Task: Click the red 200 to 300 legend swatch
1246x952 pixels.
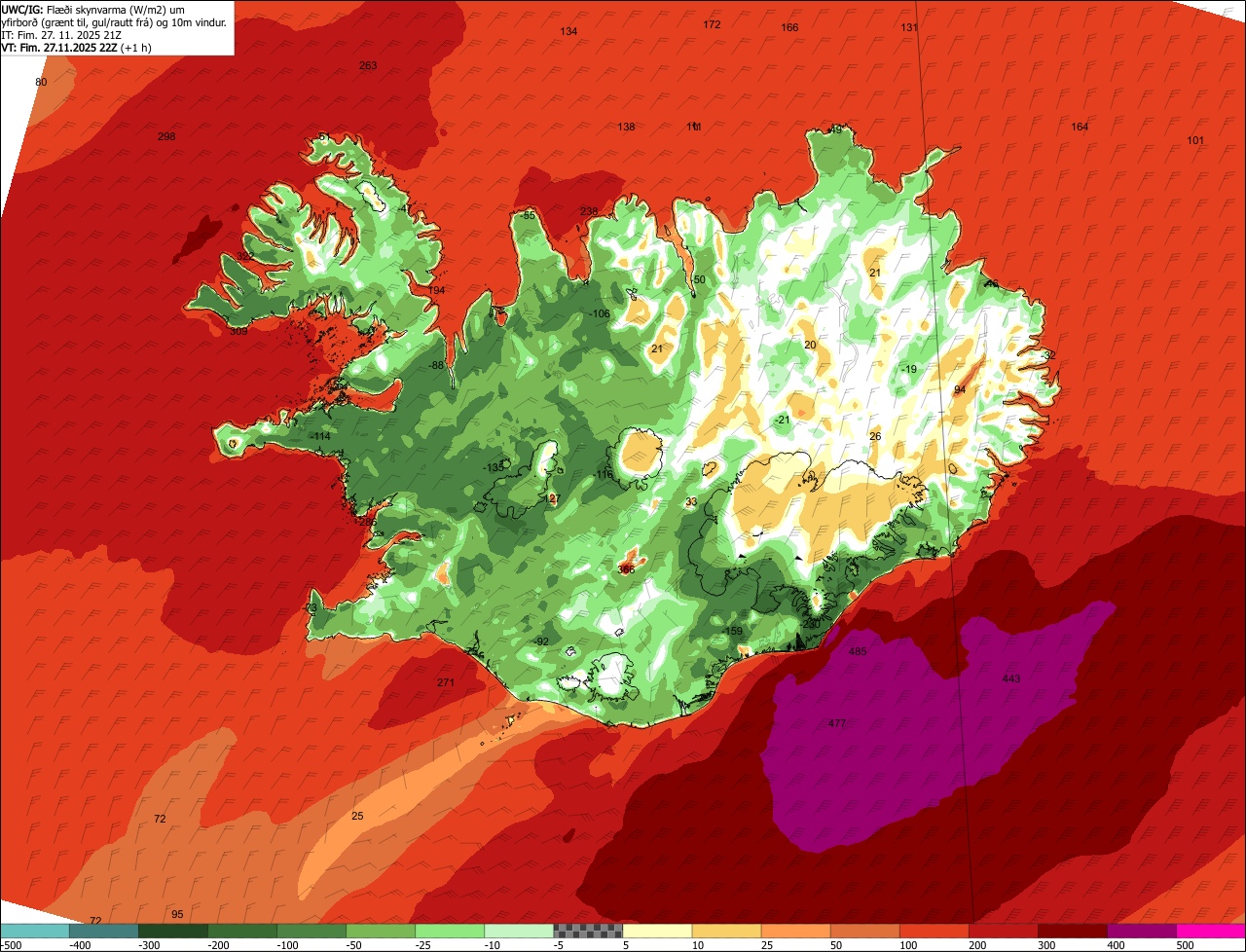Action: pyautogui.click(x=1003, y=931)
